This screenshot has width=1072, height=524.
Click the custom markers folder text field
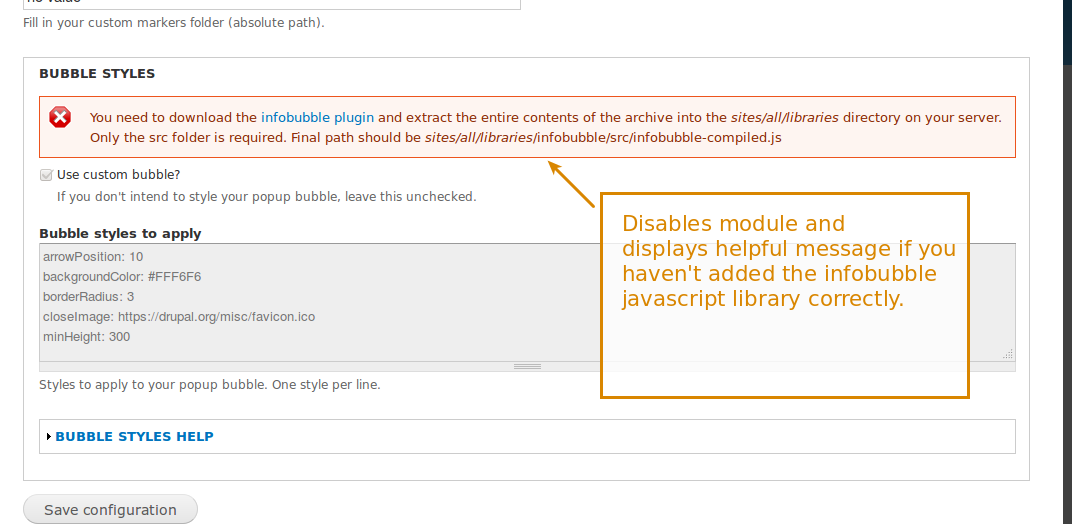272,3
